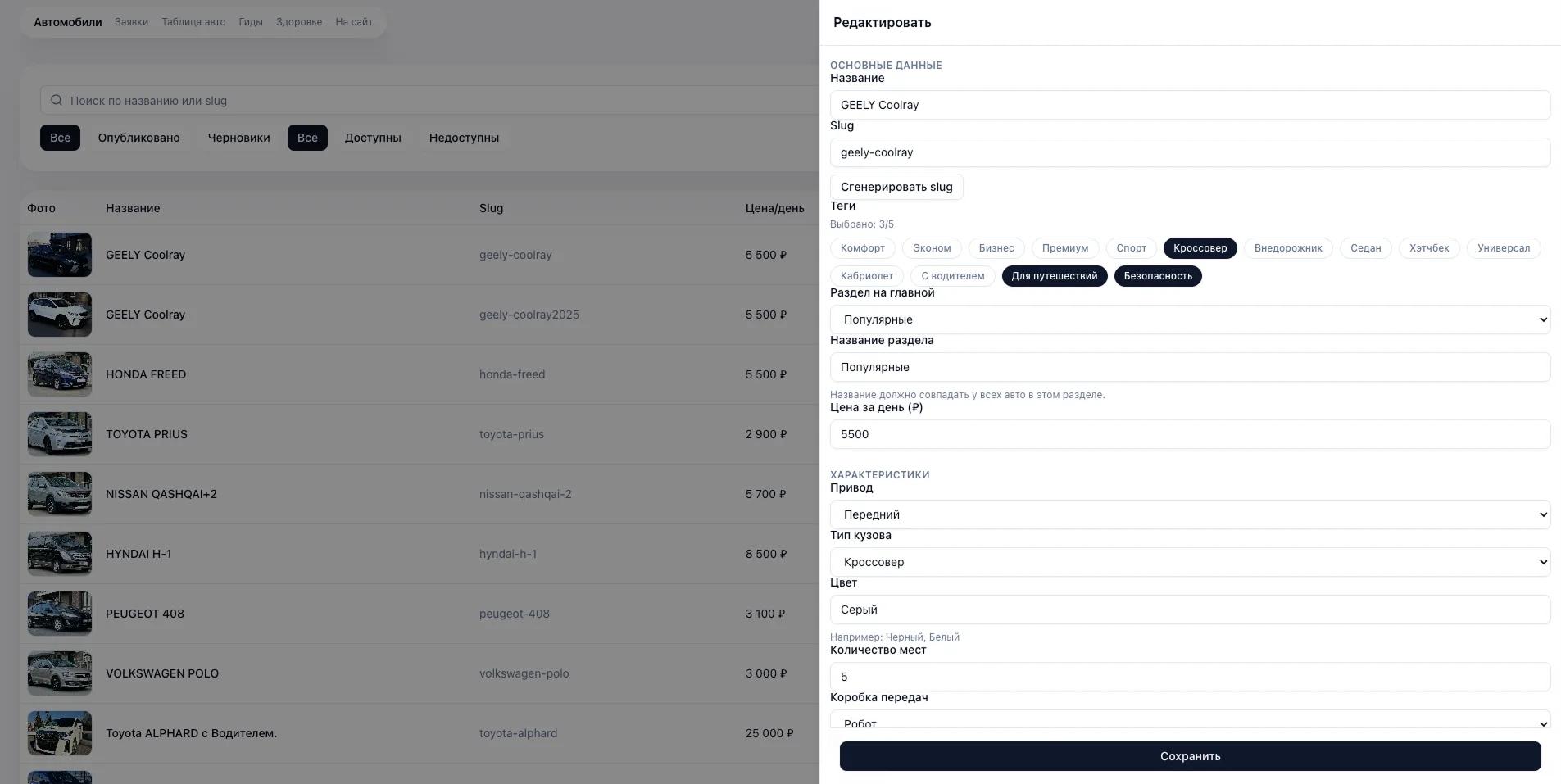The height and width of the screenshot is (784, 1561).
Task: Toggle the Кабриолет tag
Action: point(867,276)
